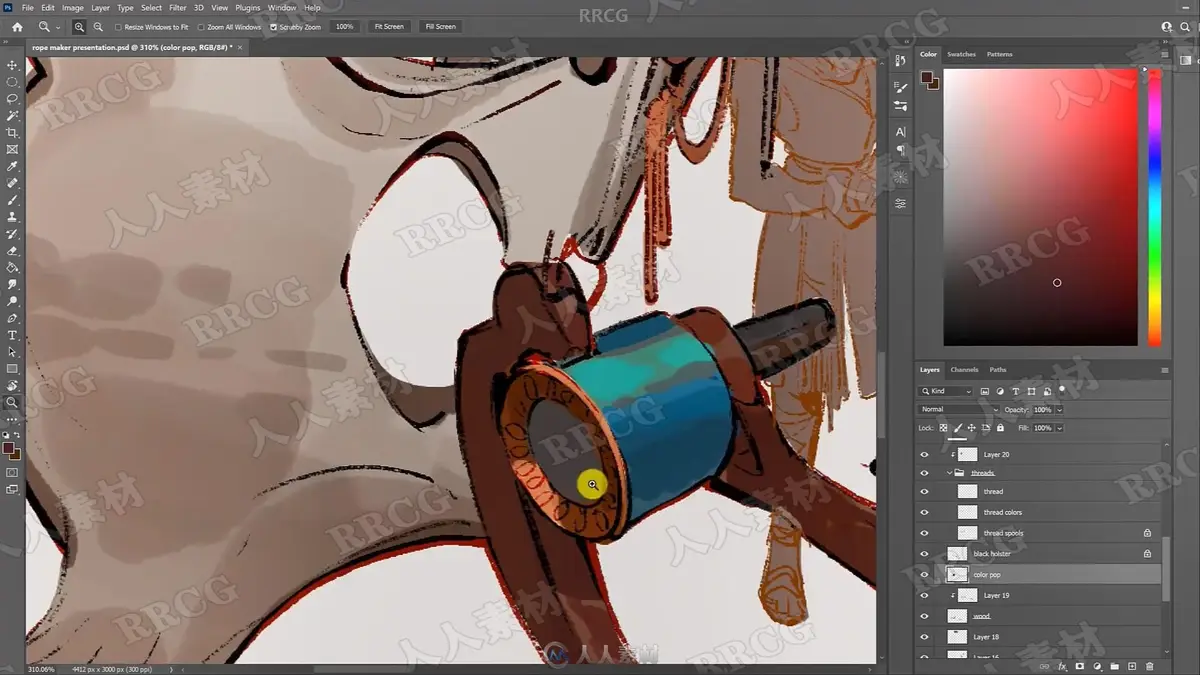
Task: Select the Clone Stamp tool
Action: 13,217
